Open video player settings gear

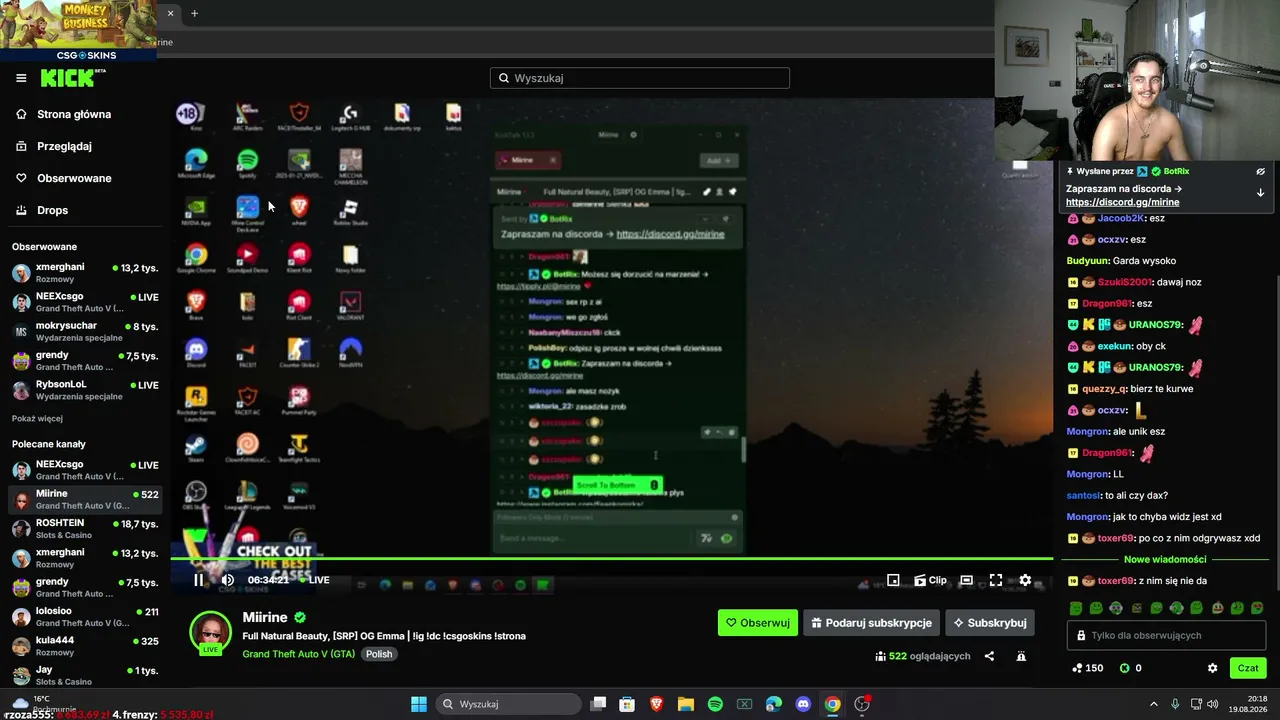(1025, 580)
